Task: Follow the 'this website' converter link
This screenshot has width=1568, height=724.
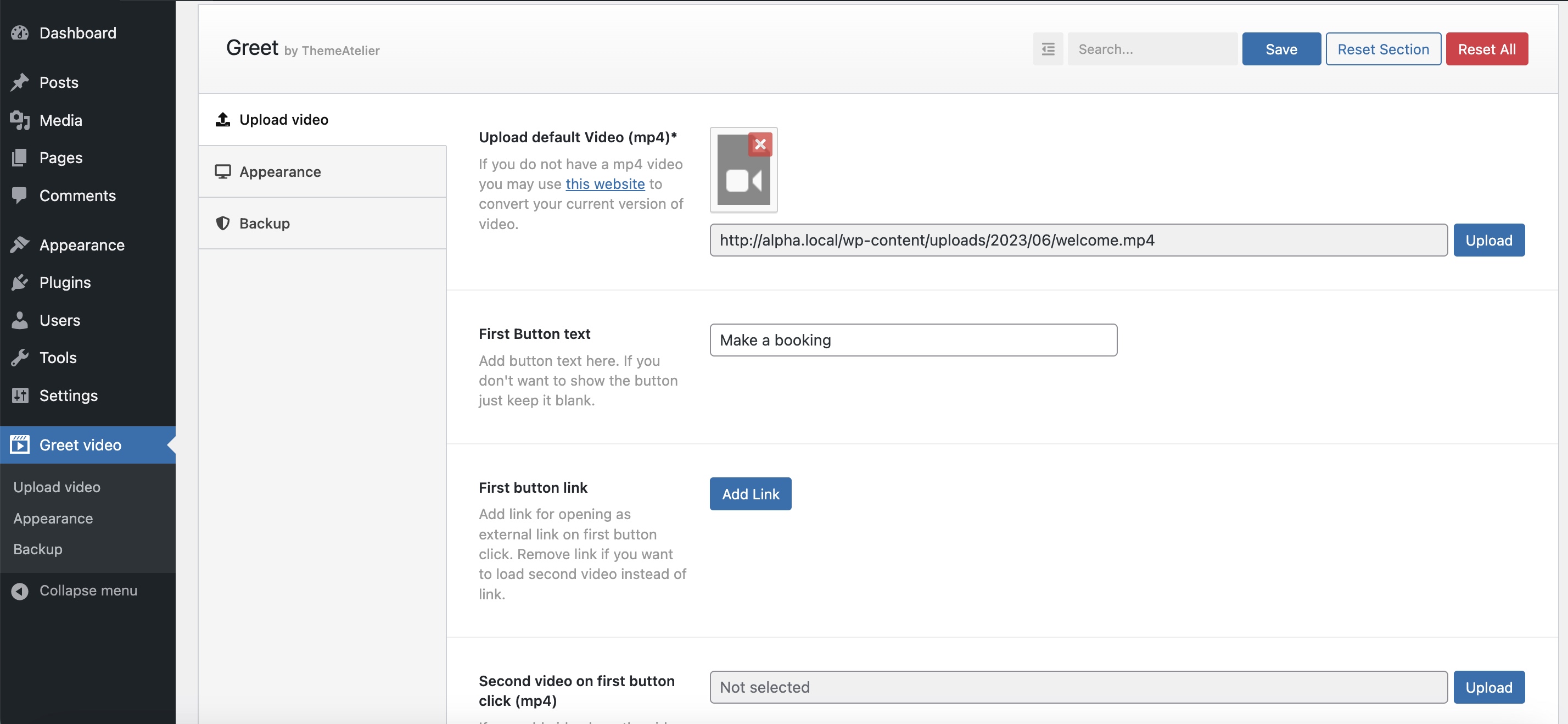Action: click(x=604, y=184)
